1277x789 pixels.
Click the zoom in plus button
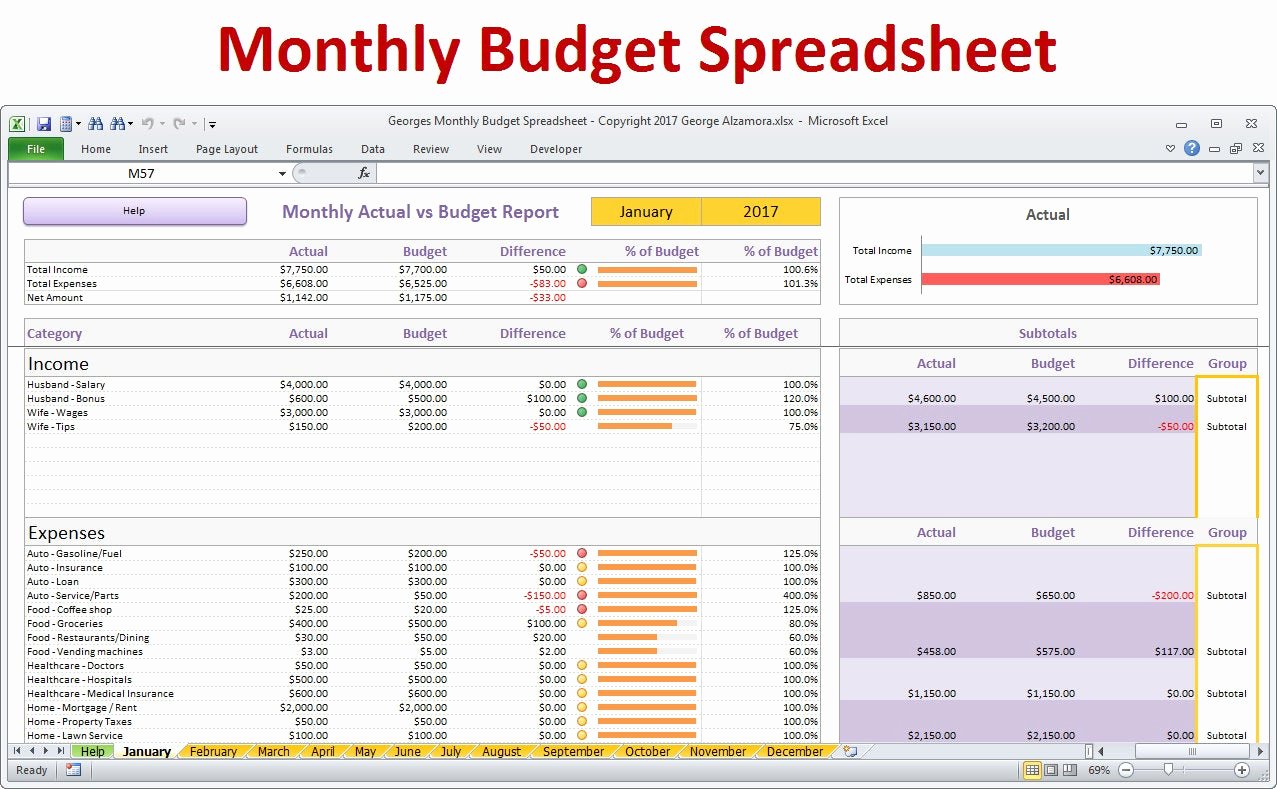tap(1242, 770)
